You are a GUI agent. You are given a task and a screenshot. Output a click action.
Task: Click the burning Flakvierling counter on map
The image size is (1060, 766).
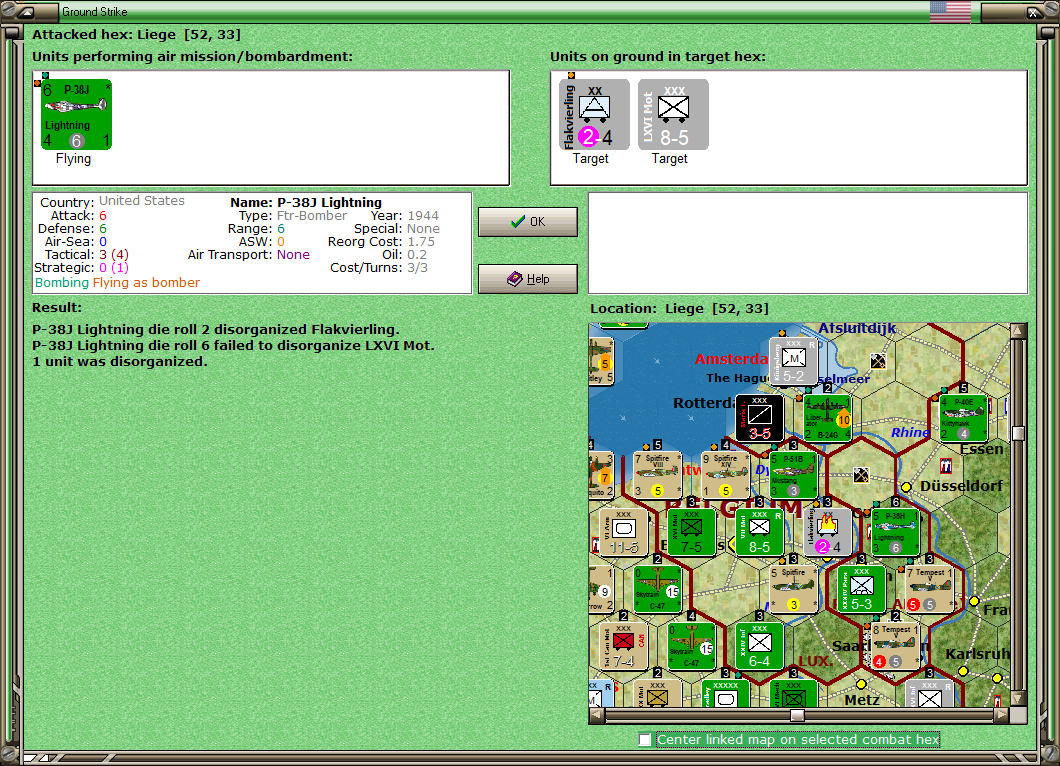[x=827, y=532]
